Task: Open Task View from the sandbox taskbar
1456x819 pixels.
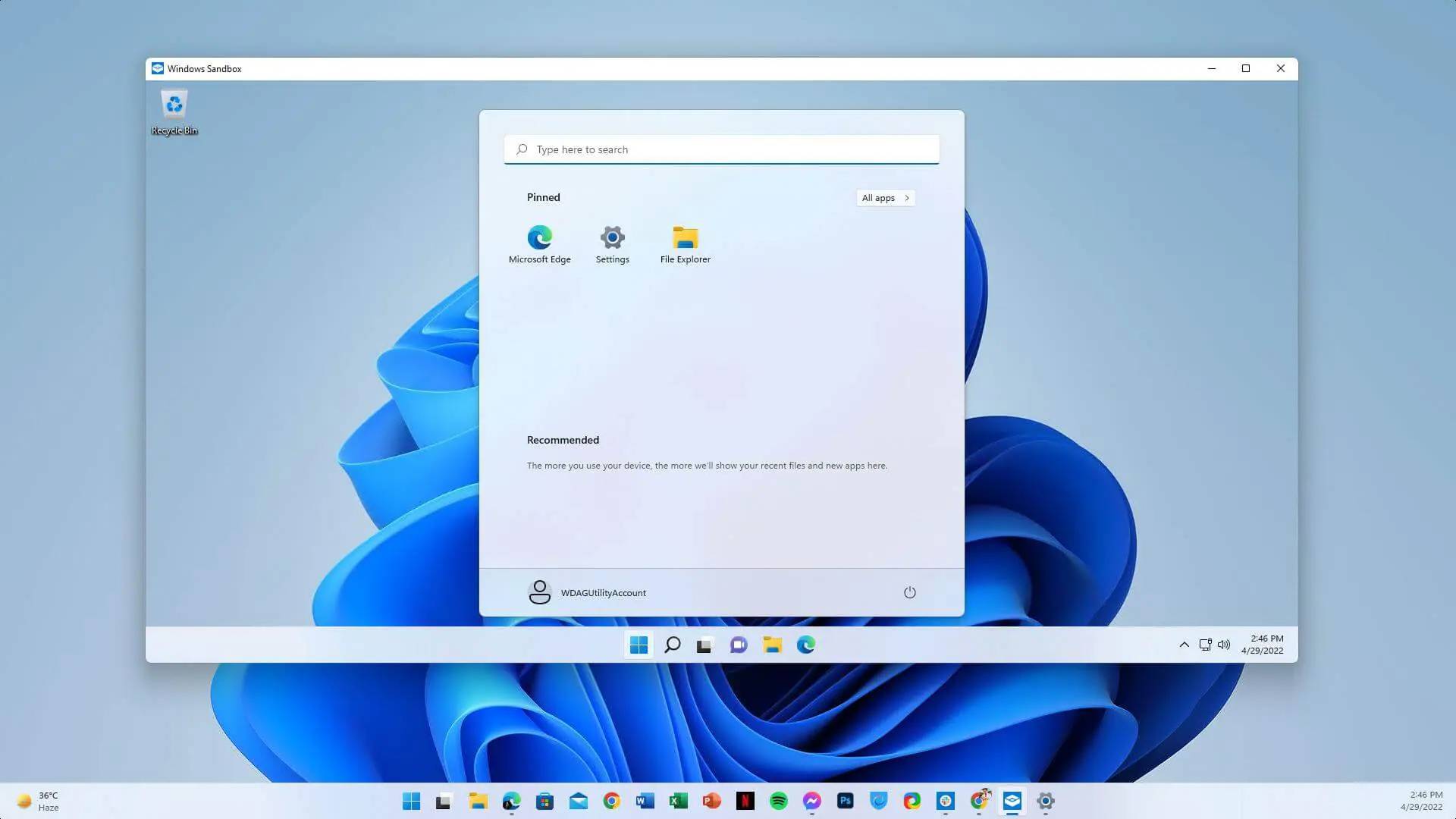Action: coord(704,645)
